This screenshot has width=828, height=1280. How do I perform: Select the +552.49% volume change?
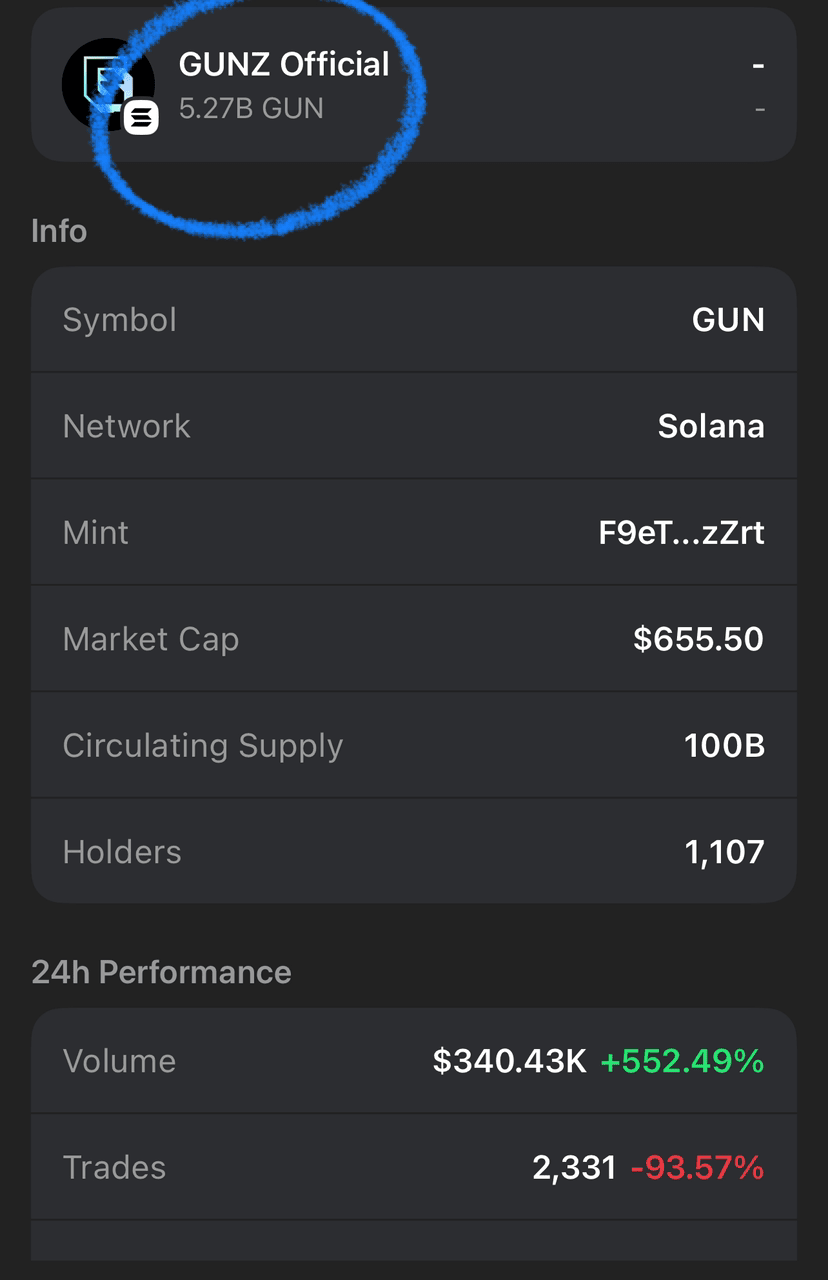pyautogui.click(x=682, y=1061)
